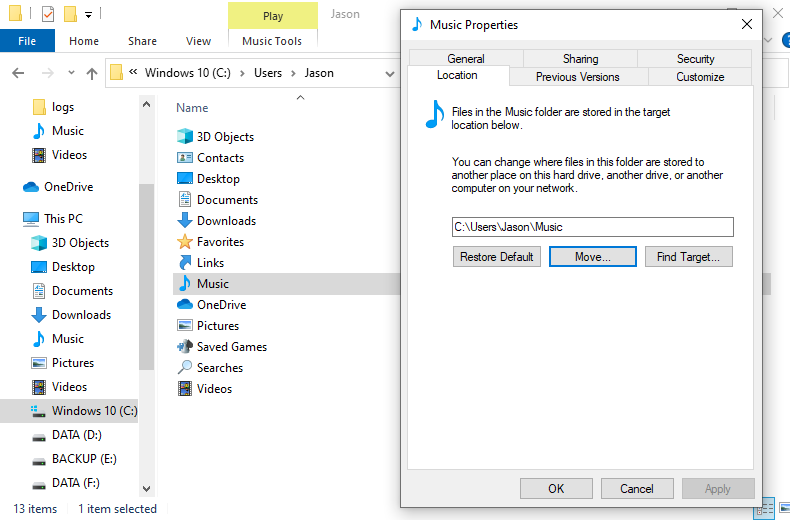Screen dimensions: 790x520
Task: Click navigation pane scrollbar up arrow
Action: [x=147, y=104]
